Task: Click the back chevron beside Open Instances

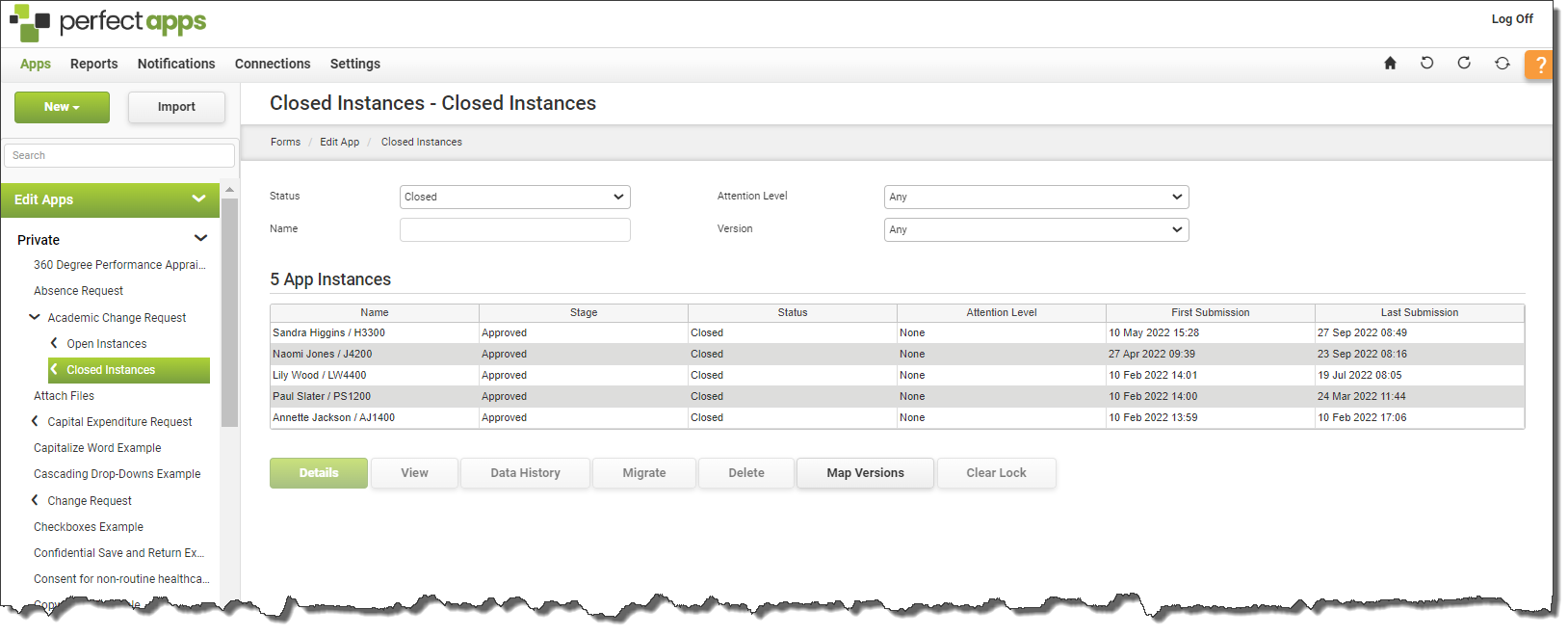Action: [x=54, y=343]
